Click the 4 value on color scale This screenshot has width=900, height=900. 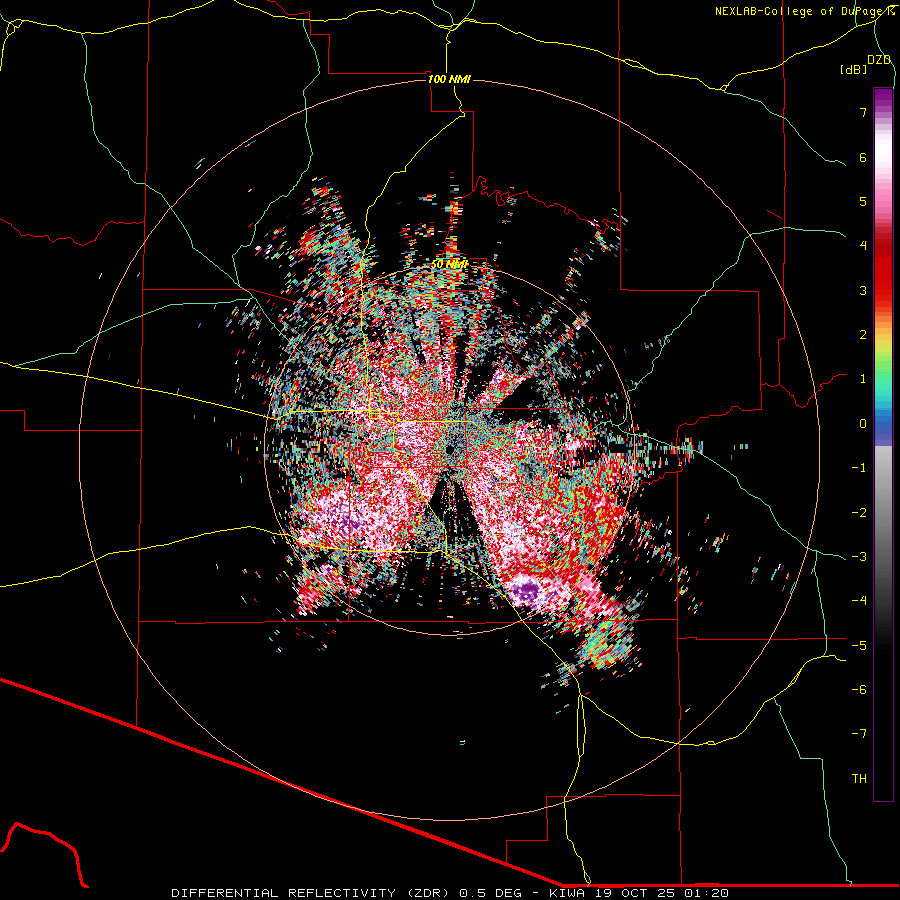[x=863, y=246]
